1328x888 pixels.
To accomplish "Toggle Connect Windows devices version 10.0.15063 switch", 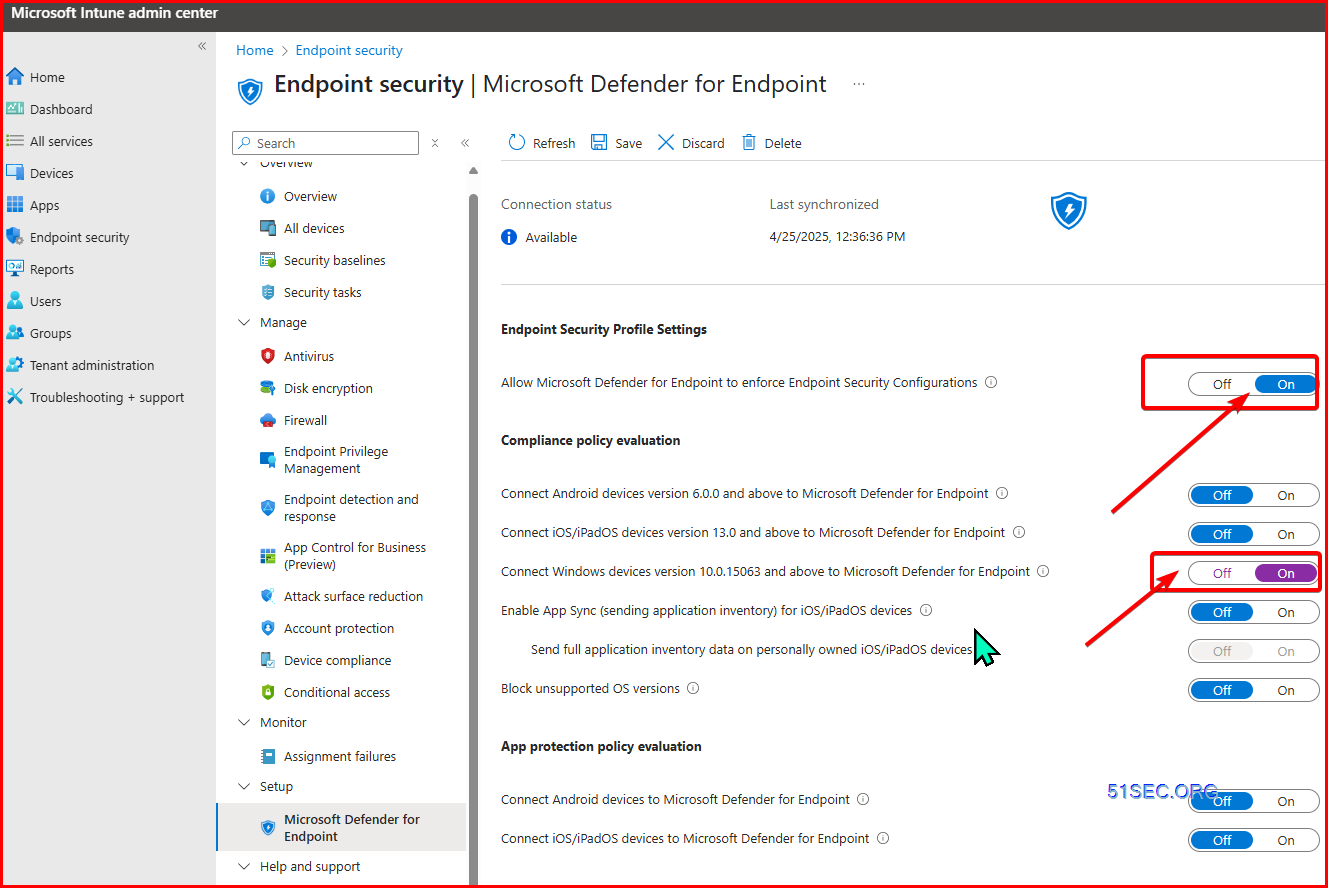I will tap(1254, 573).
